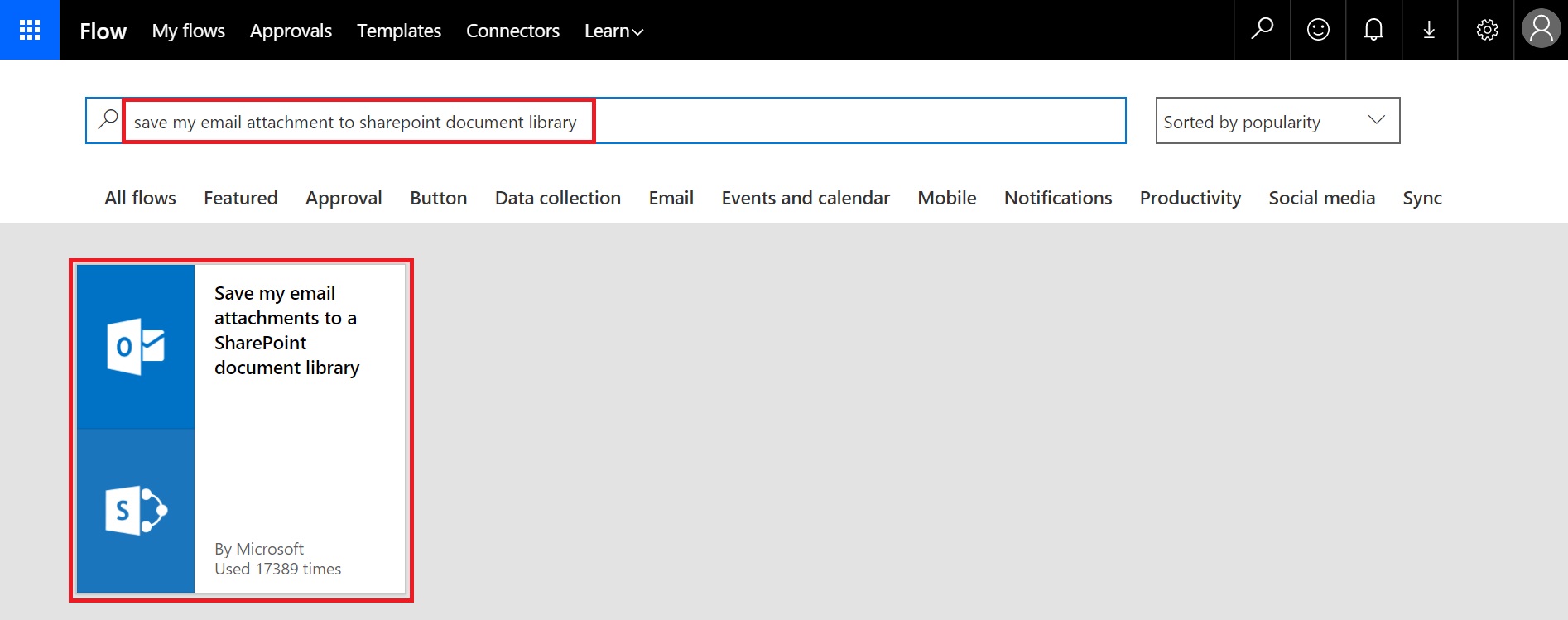This screenshot has width=1568, height=620.
Task: Click the Outlook icon on the template card
Action: [136, 346]
